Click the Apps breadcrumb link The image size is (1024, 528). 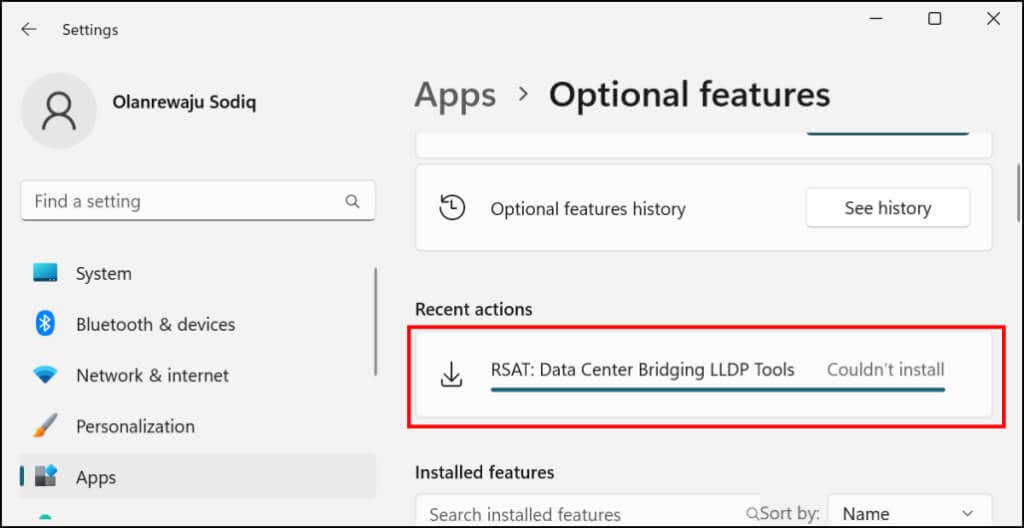(x=455, y=95)
